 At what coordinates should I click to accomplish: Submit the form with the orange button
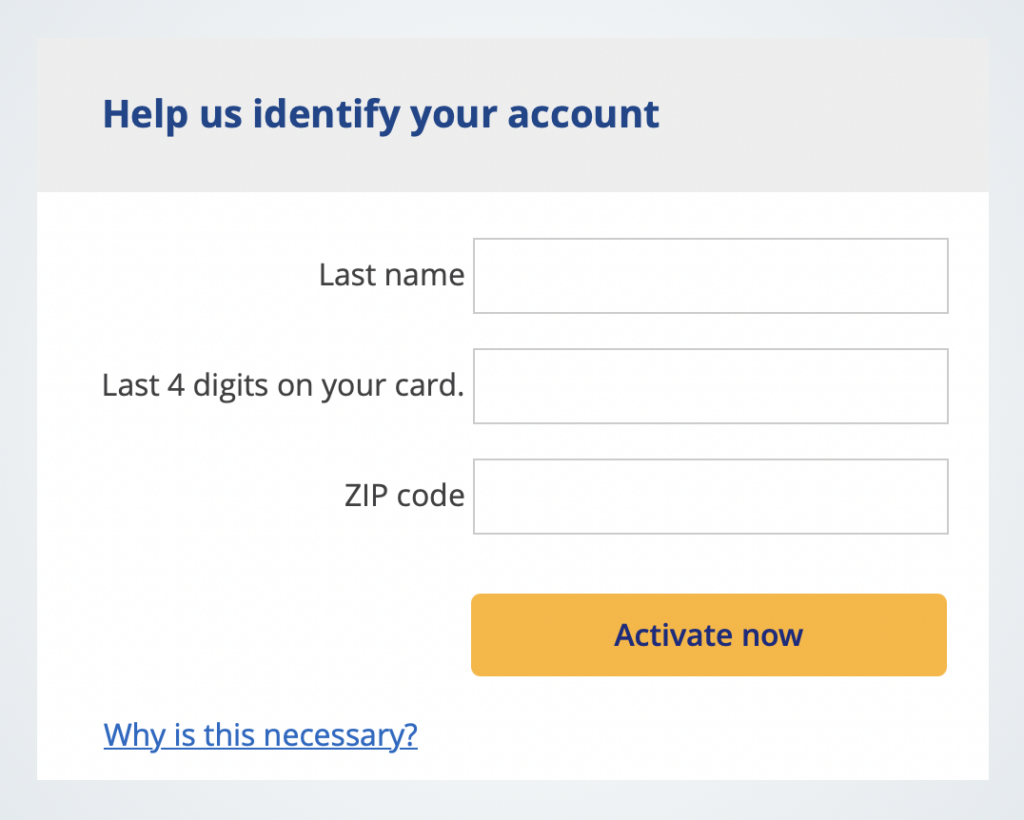coord(708,635)
